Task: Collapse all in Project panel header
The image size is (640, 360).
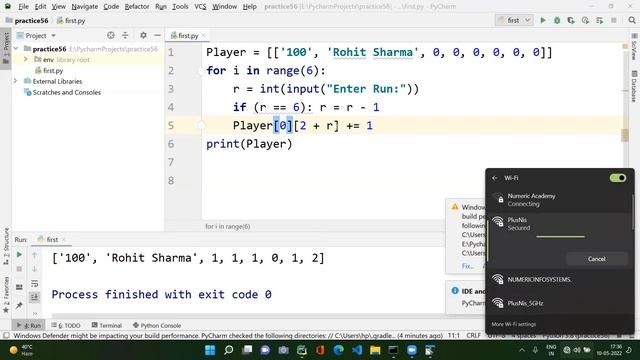Action: click(x=125, y=36)
